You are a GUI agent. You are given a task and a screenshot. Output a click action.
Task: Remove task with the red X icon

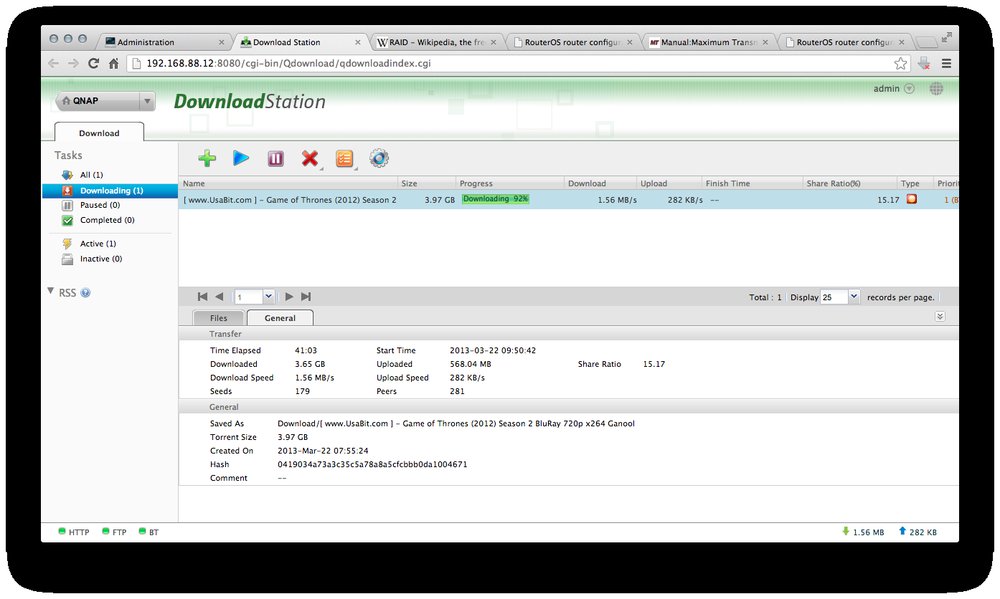[310, 158]
